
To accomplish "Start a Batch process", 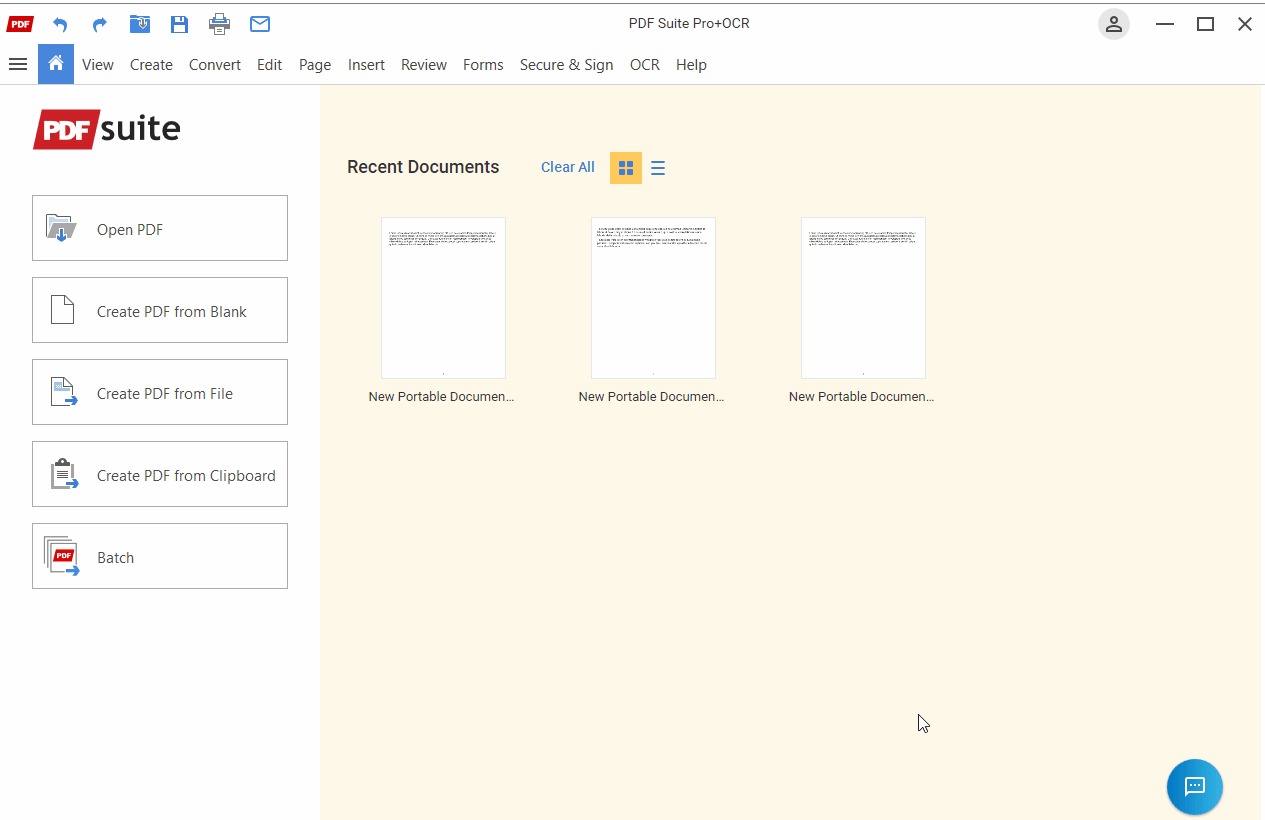I will pos(160,556).
